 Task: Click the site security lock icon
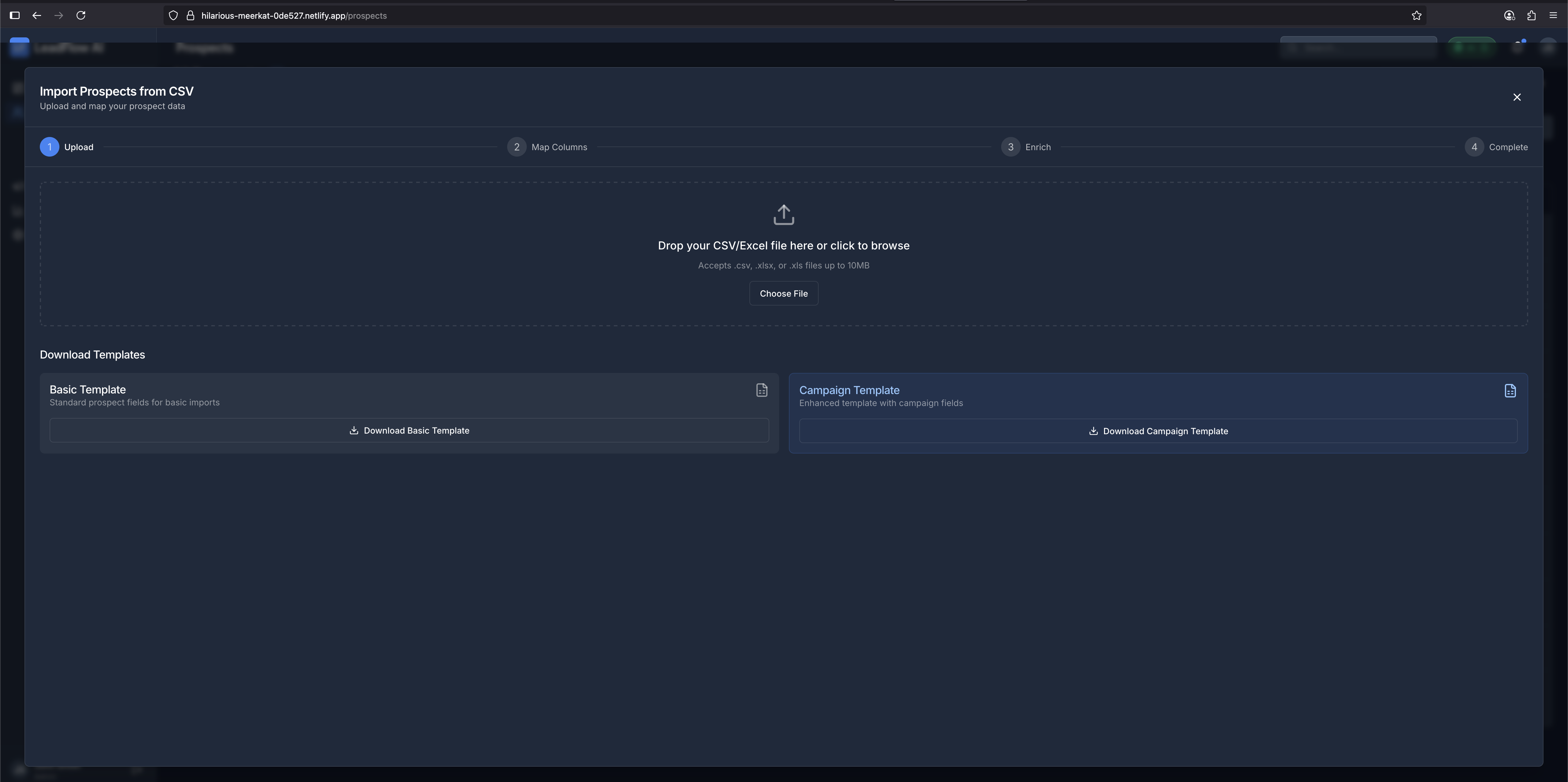(x=190, y=16)
